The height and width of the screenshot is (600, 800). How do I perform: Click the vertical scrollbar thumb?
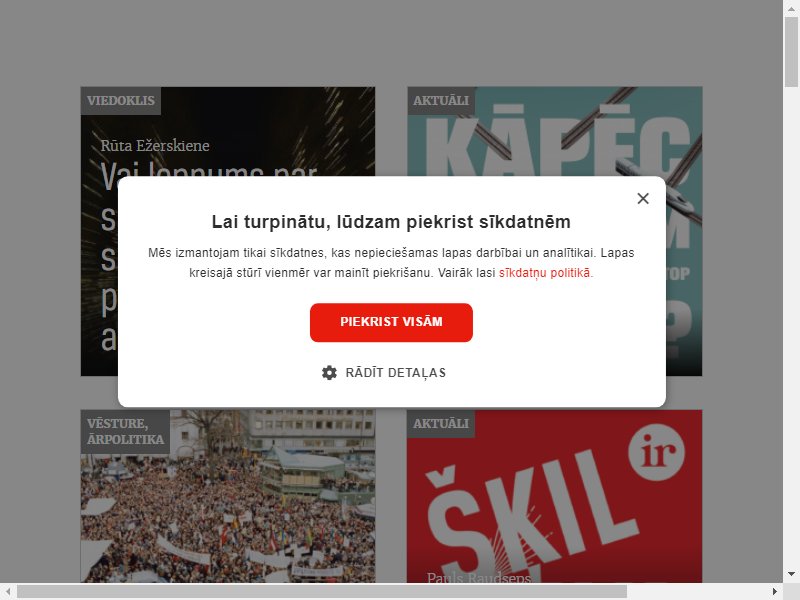[x=791, y=53]
